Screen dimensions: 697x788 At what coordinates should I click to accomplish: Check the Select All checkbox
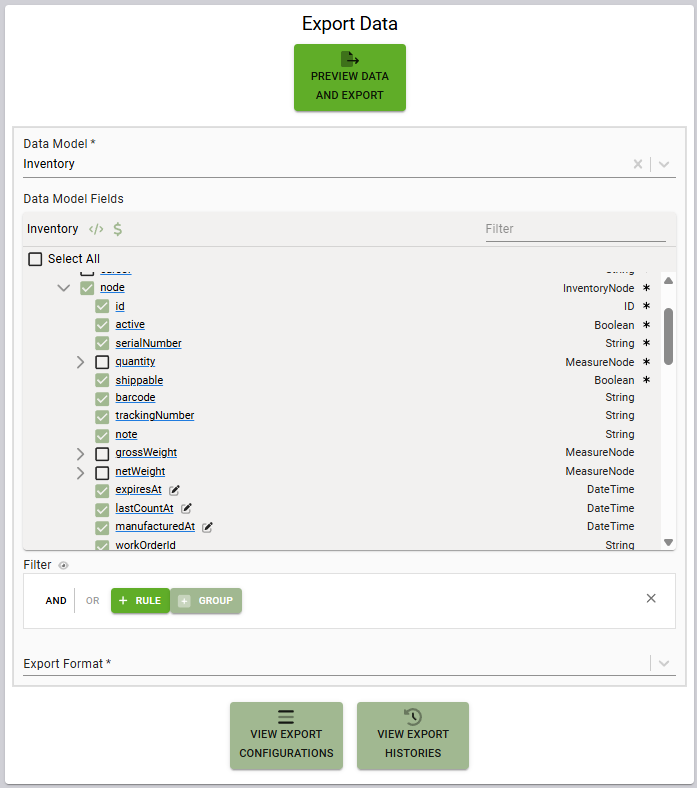tap(36, 259)
